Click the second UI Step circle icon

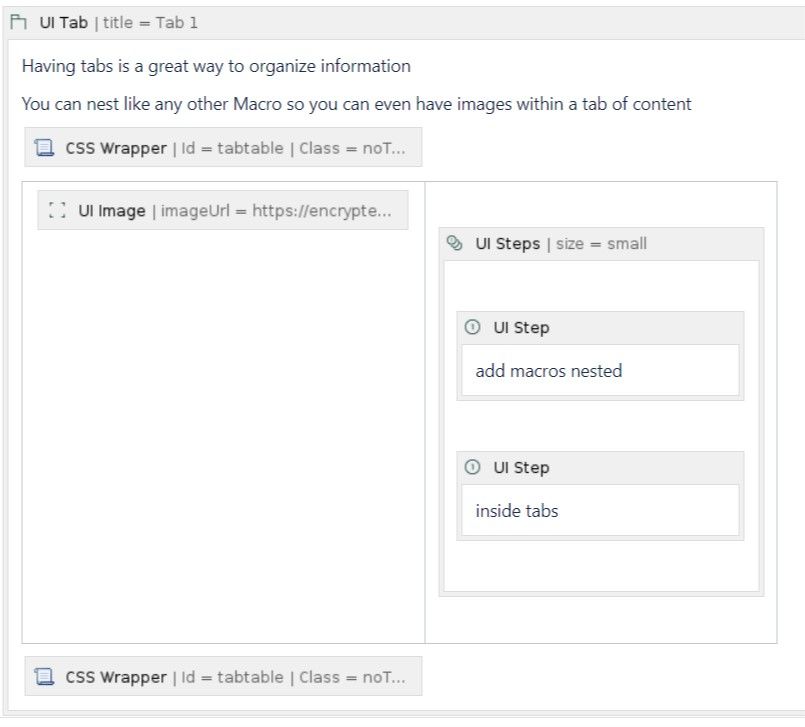[472, 467]
